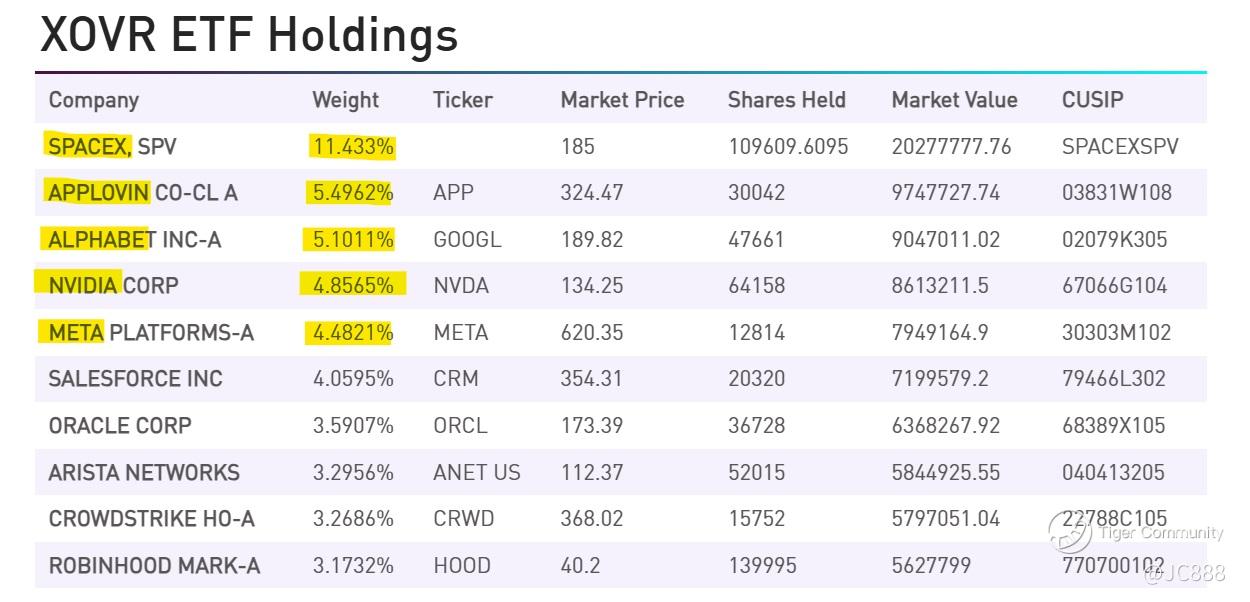The image size is (1250, 602).
Task: Click the Ticker column header
Action: pyautogui.click(x=462, y=100)
